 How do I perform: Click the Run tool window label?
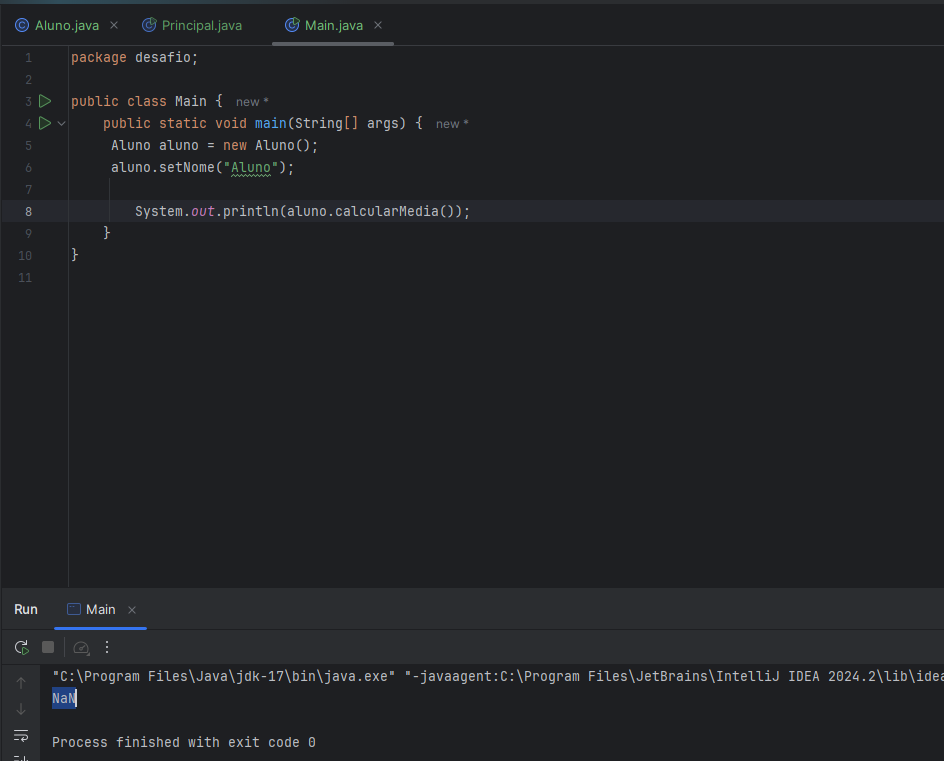[26, 609]
